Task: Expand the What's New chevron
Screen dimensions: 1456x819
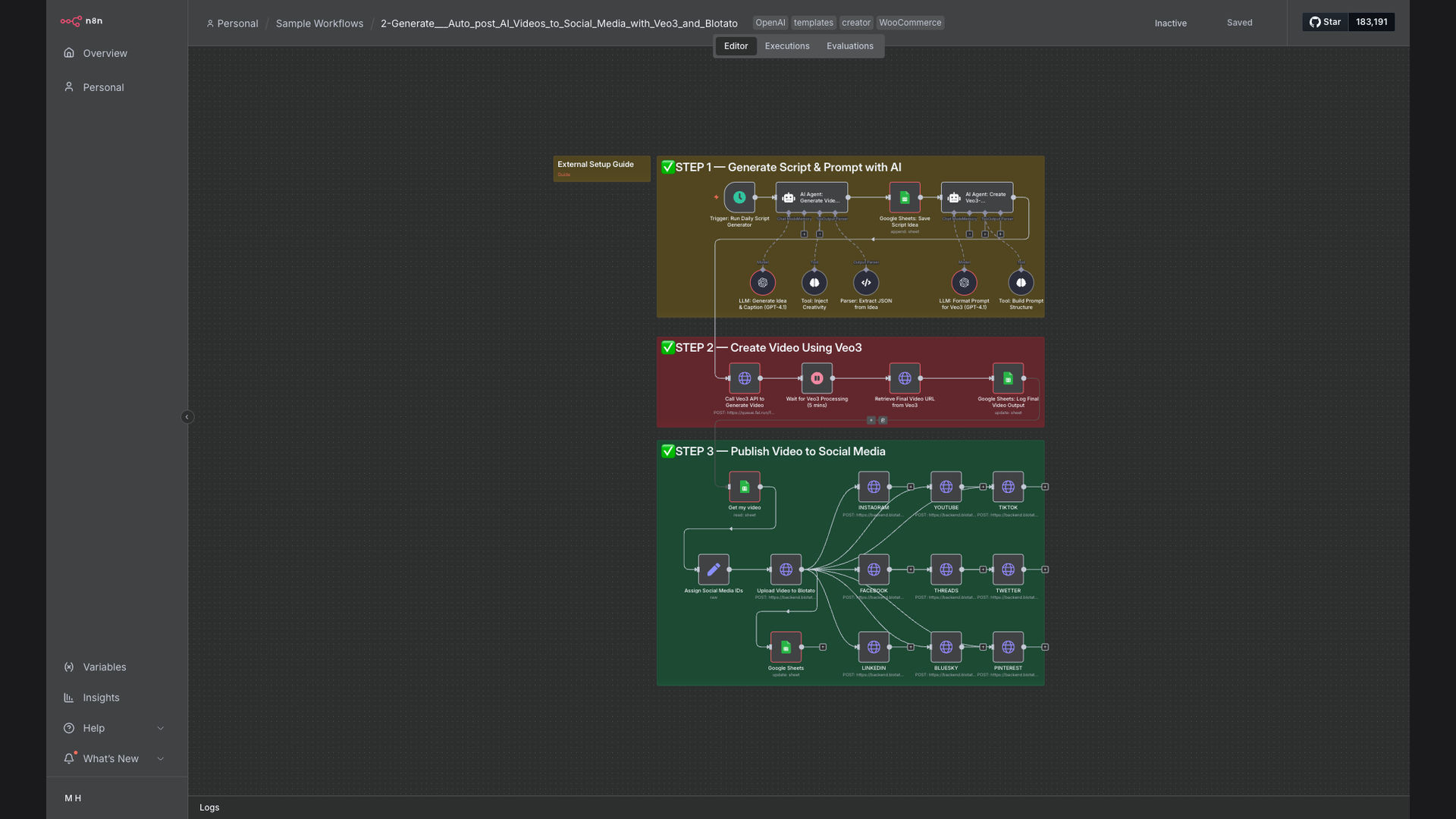Action: tap(160, 758)
